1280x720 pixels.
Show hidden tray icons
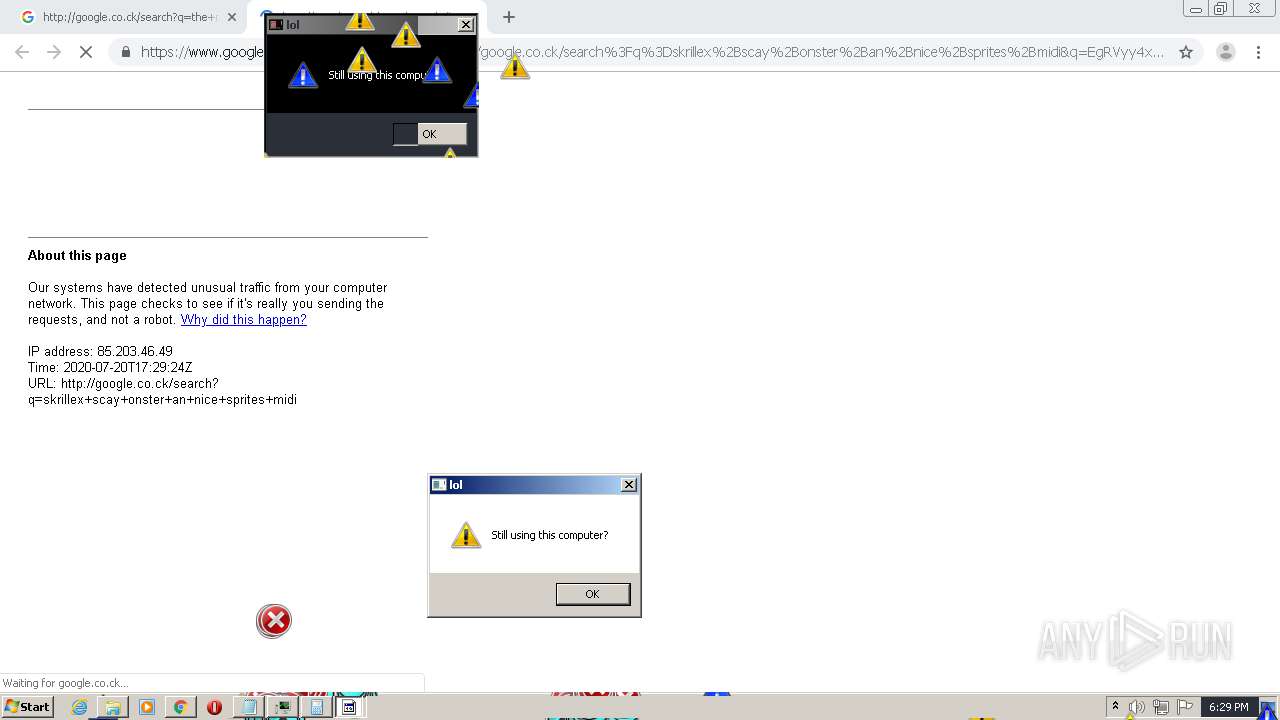1116,707
